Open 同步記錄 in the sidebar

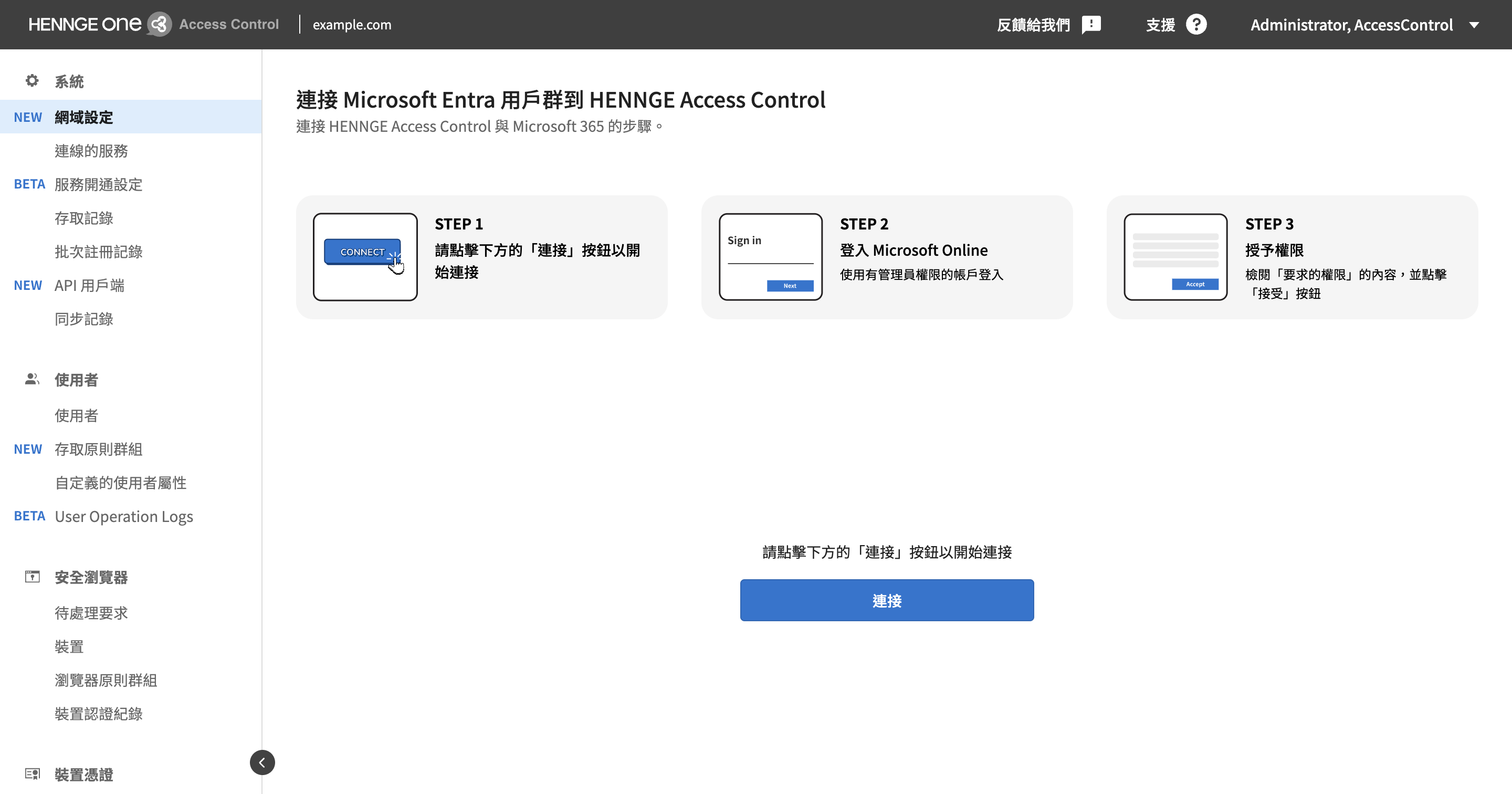(x=84, y=319)
